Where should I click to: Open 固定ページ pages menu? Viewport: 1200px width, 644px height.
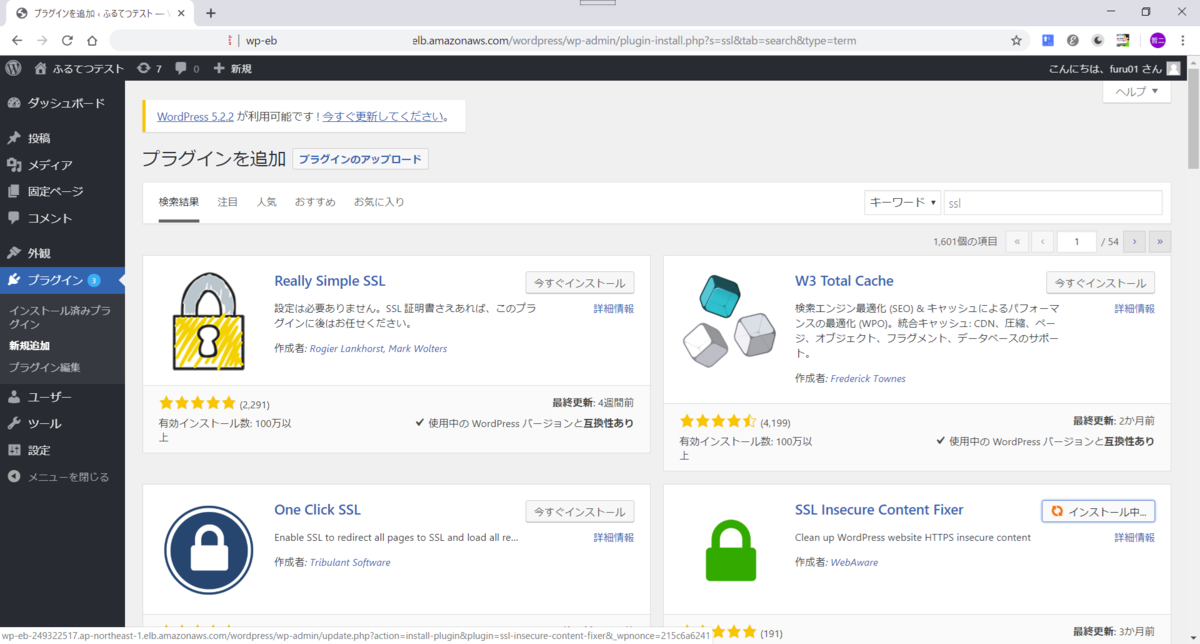coord(62,191)
